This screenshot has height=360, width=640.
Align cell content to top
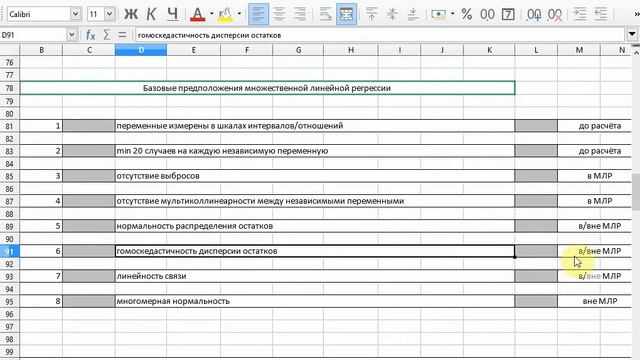coord(371,14)
